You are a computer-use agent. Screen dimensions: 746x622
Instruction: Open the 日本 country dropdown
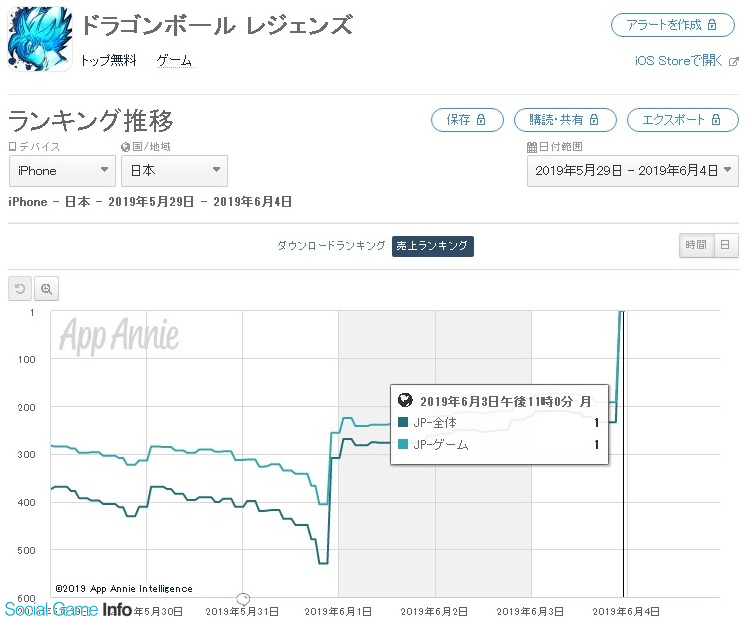pos(174,170)
